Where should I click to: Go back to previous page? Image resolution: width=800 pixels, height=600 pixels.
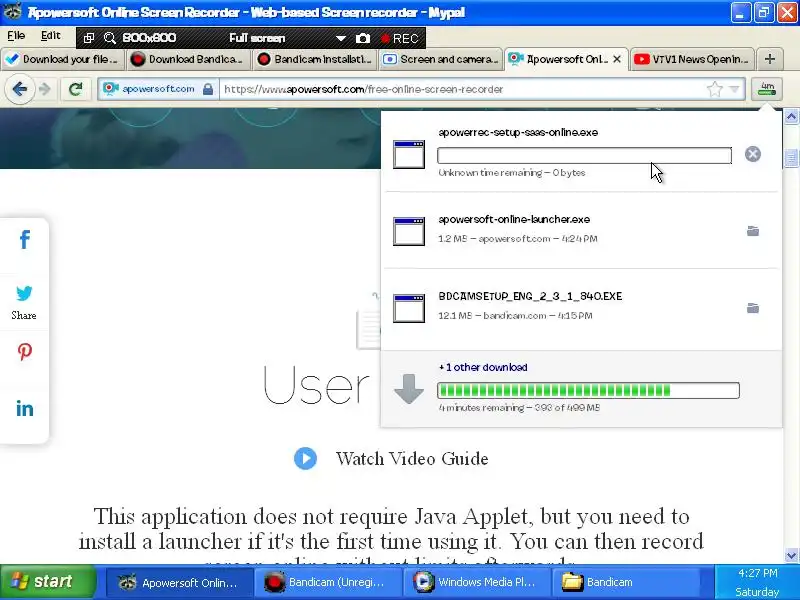19,89
